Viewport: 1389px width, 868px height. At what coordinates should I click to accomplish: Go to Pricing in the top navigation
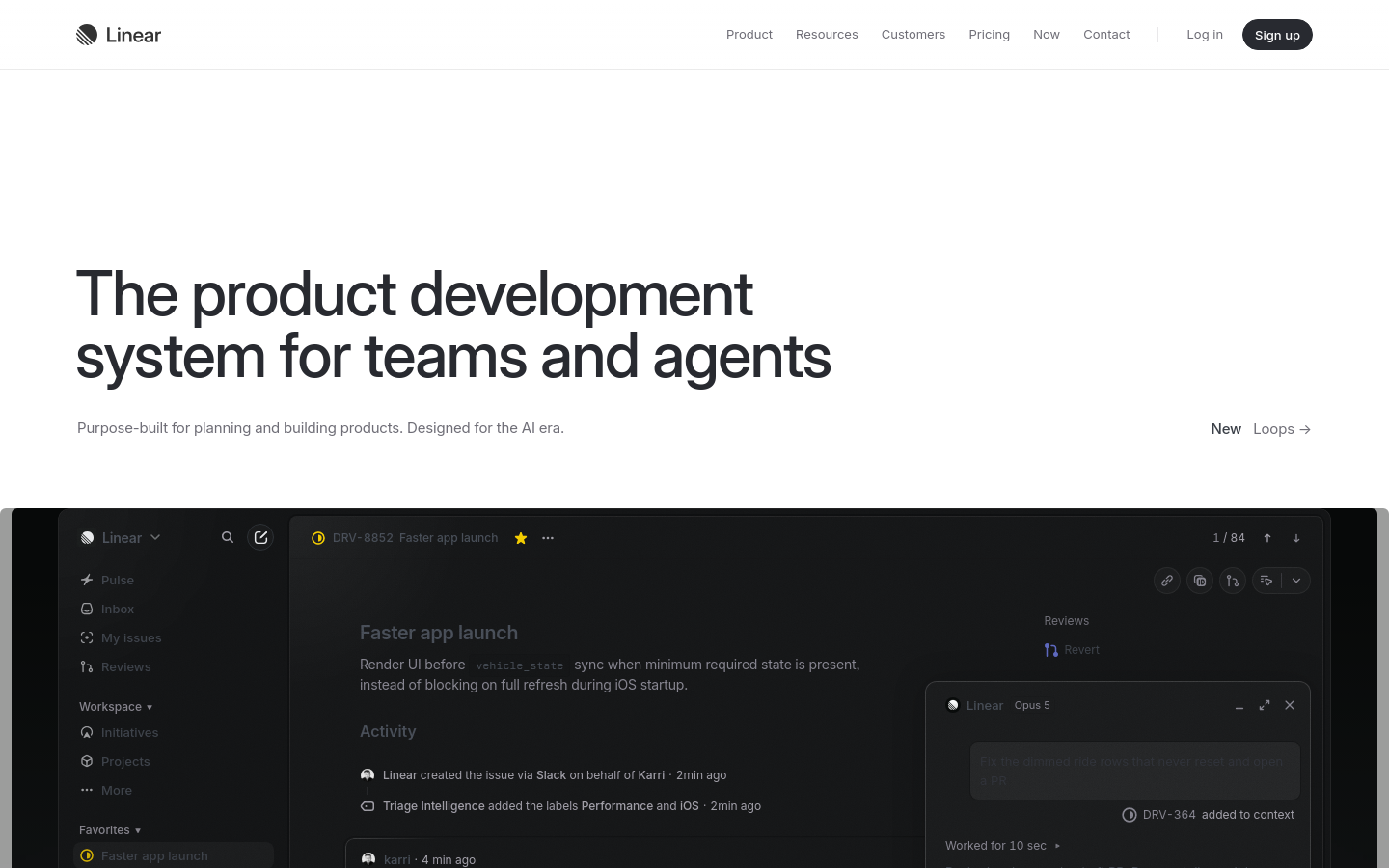[990, 35]
